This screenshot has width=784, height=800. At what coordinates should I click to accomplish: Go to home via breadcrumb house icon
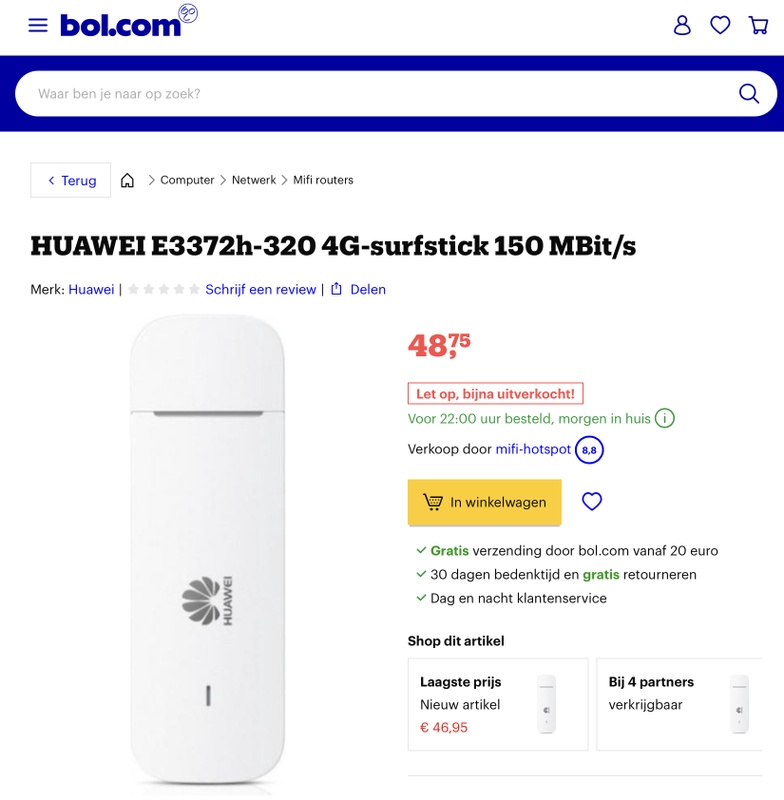(x=127, y=180)
